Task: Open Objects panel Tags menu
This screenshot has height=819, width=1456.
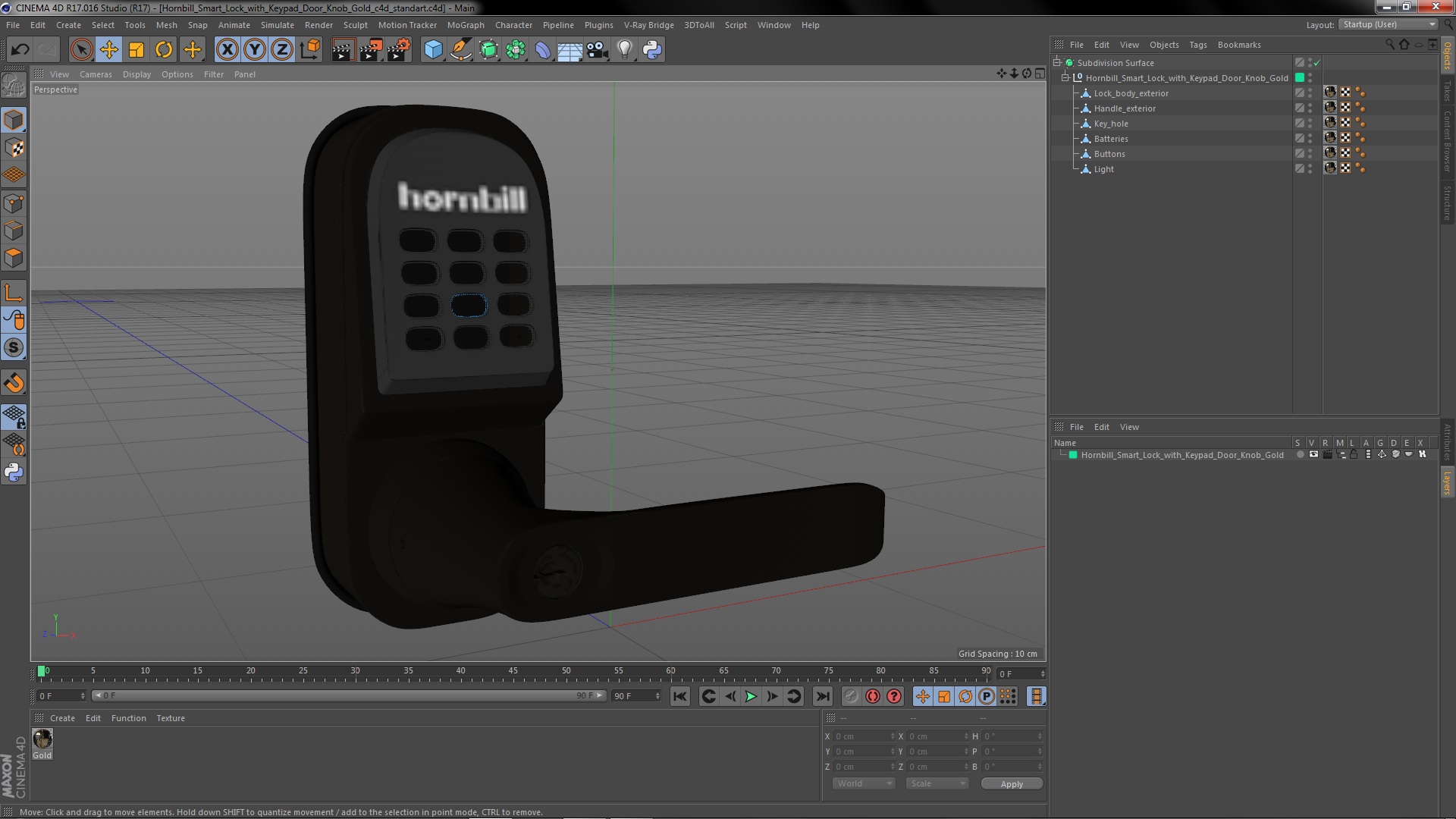Action: click(x=1197, y=45)
